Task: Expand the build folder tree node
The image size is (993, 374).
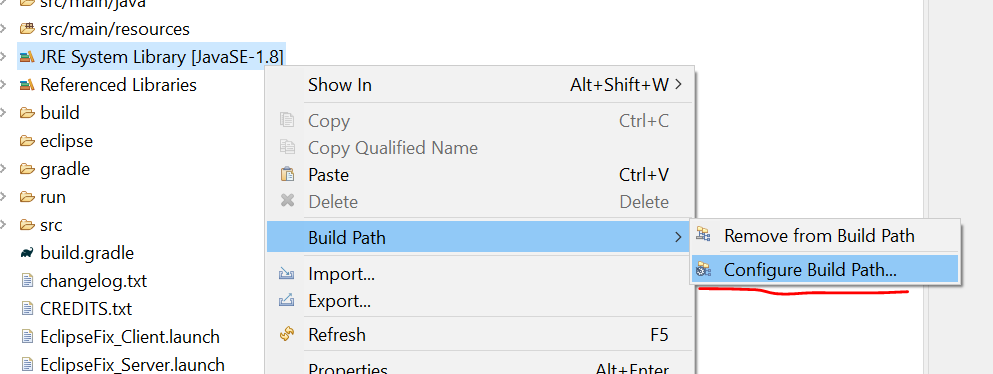Action: pyautogui.click(x=4, y=113)
